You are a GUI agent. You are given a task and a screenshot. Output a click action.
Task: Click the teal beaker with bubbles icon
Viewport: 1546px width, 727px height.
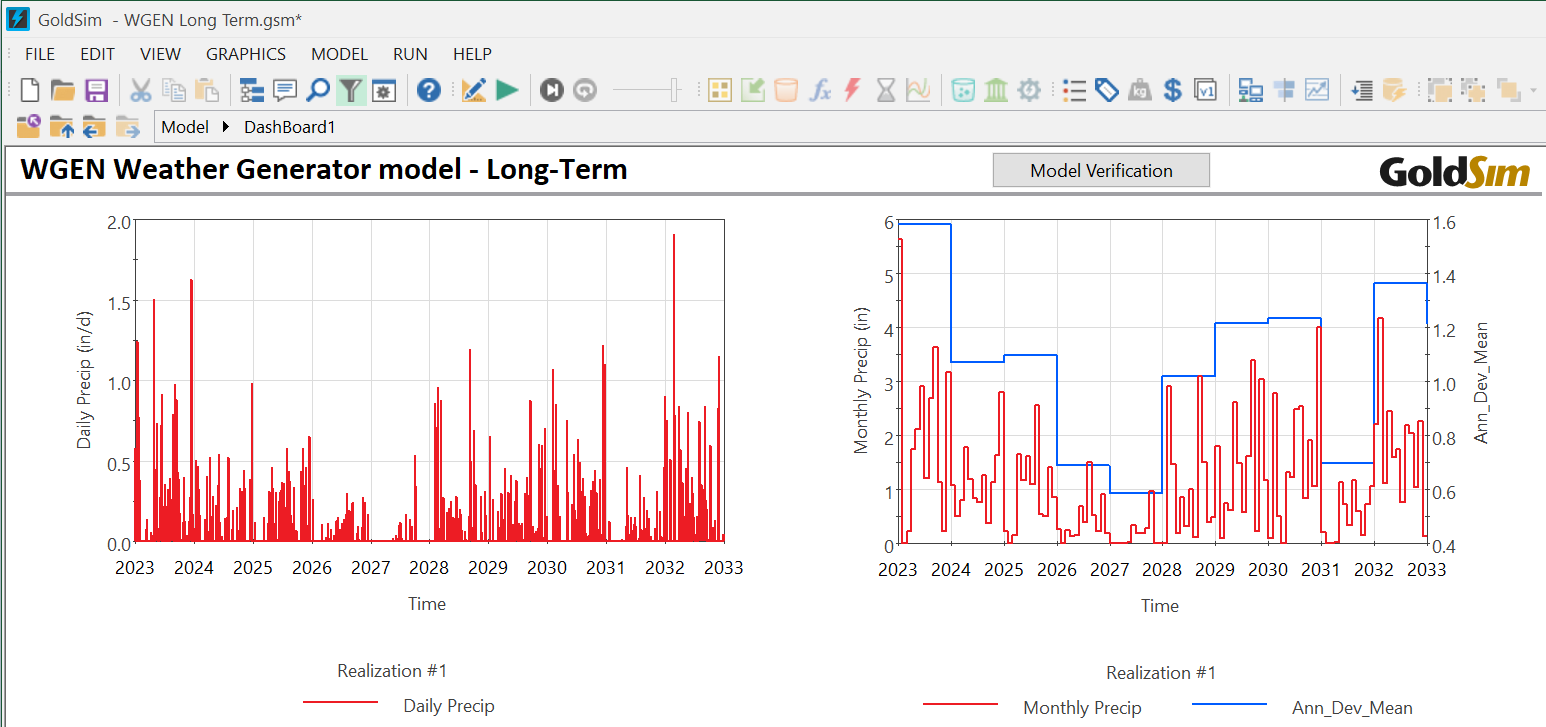963,90
